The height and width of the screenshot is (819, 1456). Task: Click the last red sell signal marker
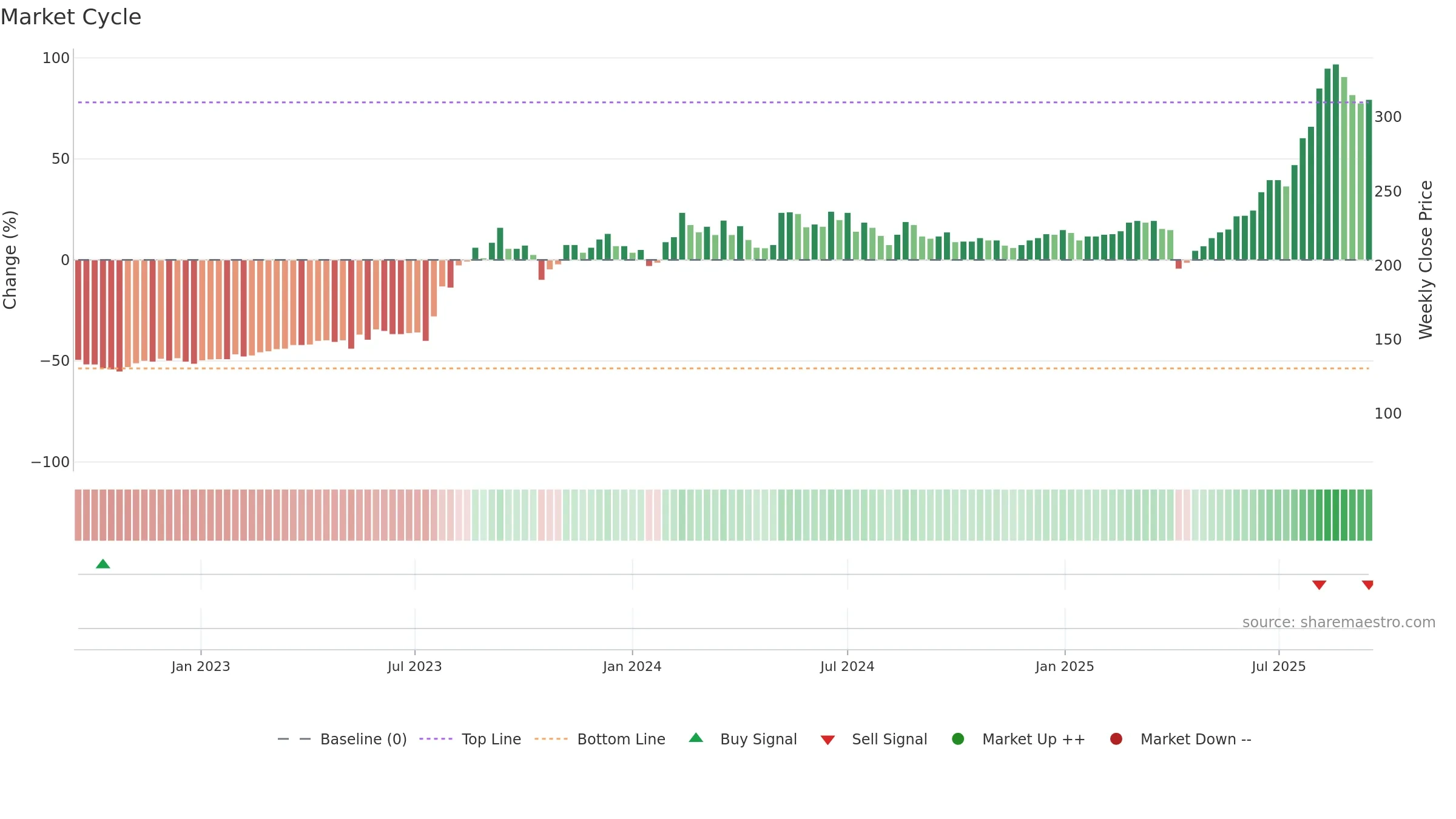tap(1367, 585)
